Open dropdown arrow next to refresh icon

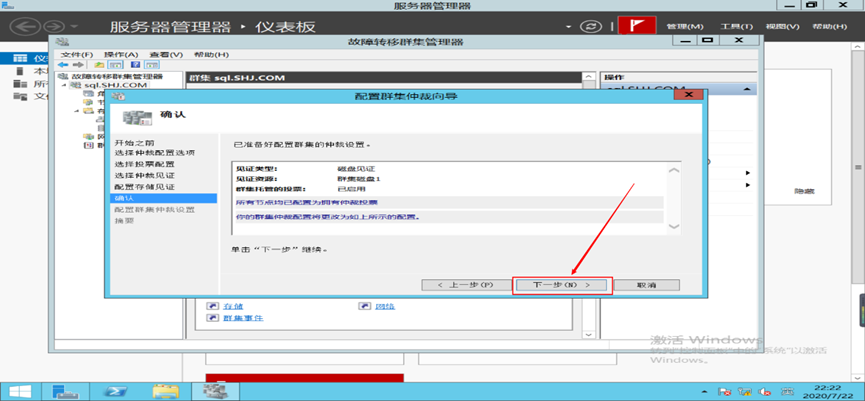(569, 27)
